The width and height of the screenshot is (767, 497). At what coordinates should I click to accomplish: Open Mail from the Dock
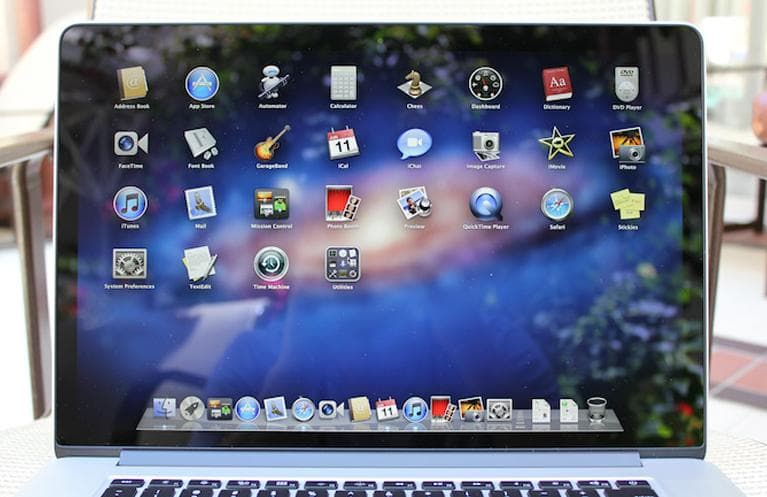click(x=275, y=408)
